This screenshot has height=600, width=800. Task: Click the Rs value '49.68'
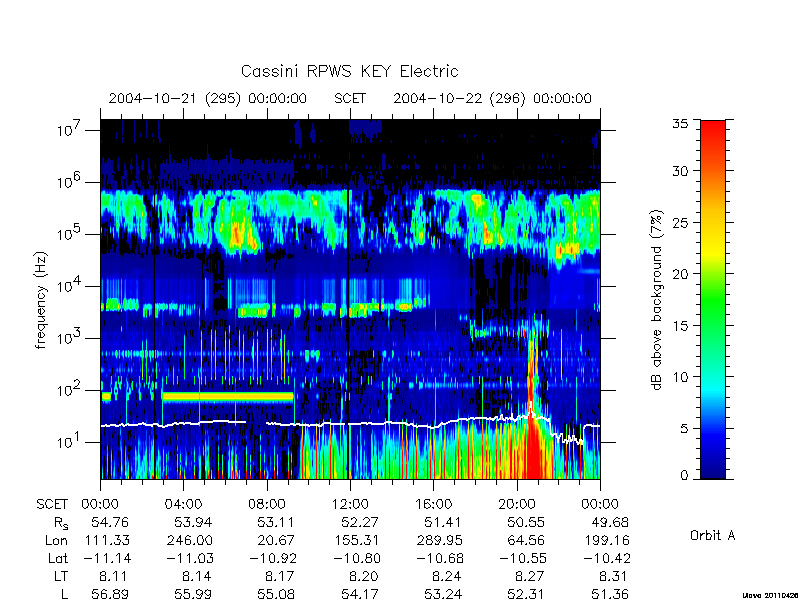pyautogui.click(x=610, y=522)
